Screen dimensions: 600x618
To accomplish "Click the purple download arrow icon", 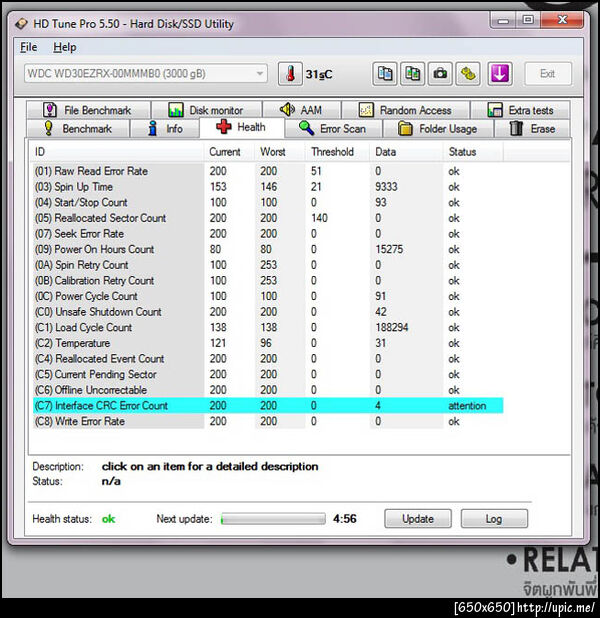I will coord(499,74).
